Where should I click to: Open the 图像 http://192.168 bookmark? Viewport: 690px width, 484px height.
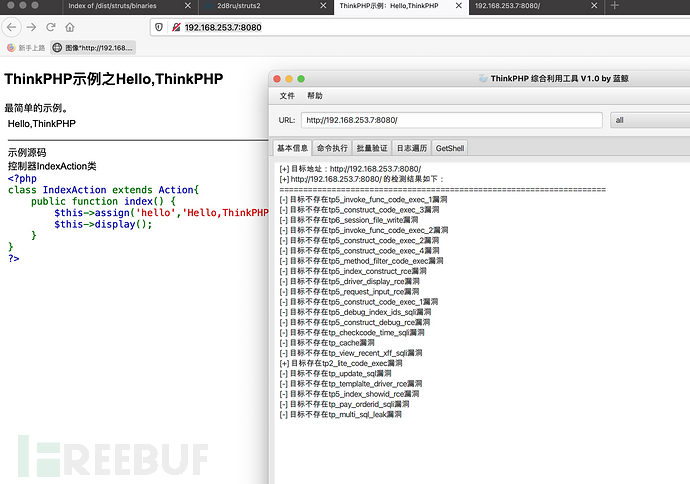coord(93,48)
